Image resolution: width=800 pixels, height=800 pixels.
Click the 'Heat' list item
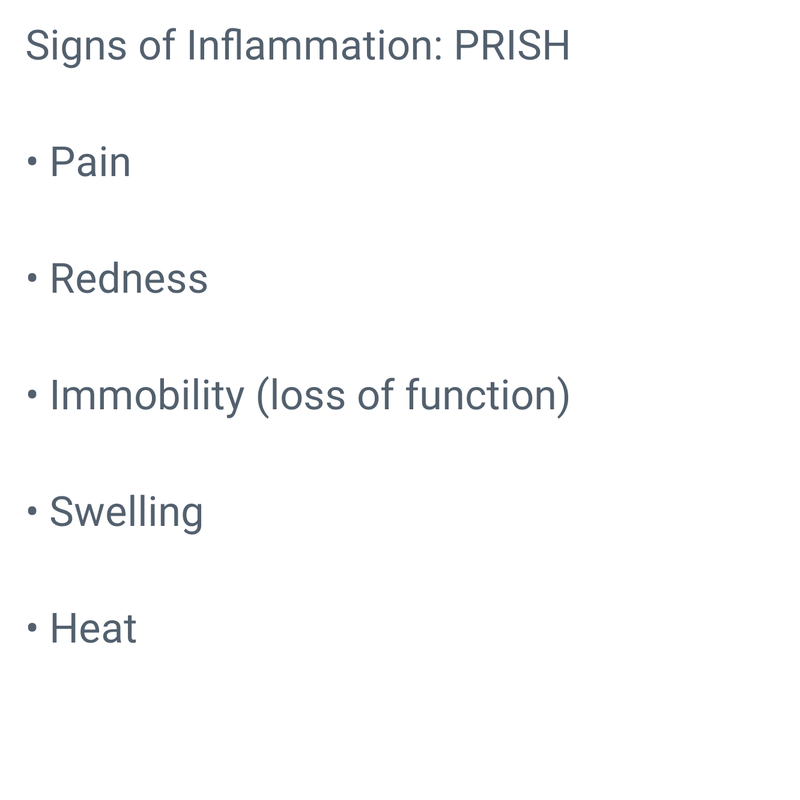[x=93, y=630]
